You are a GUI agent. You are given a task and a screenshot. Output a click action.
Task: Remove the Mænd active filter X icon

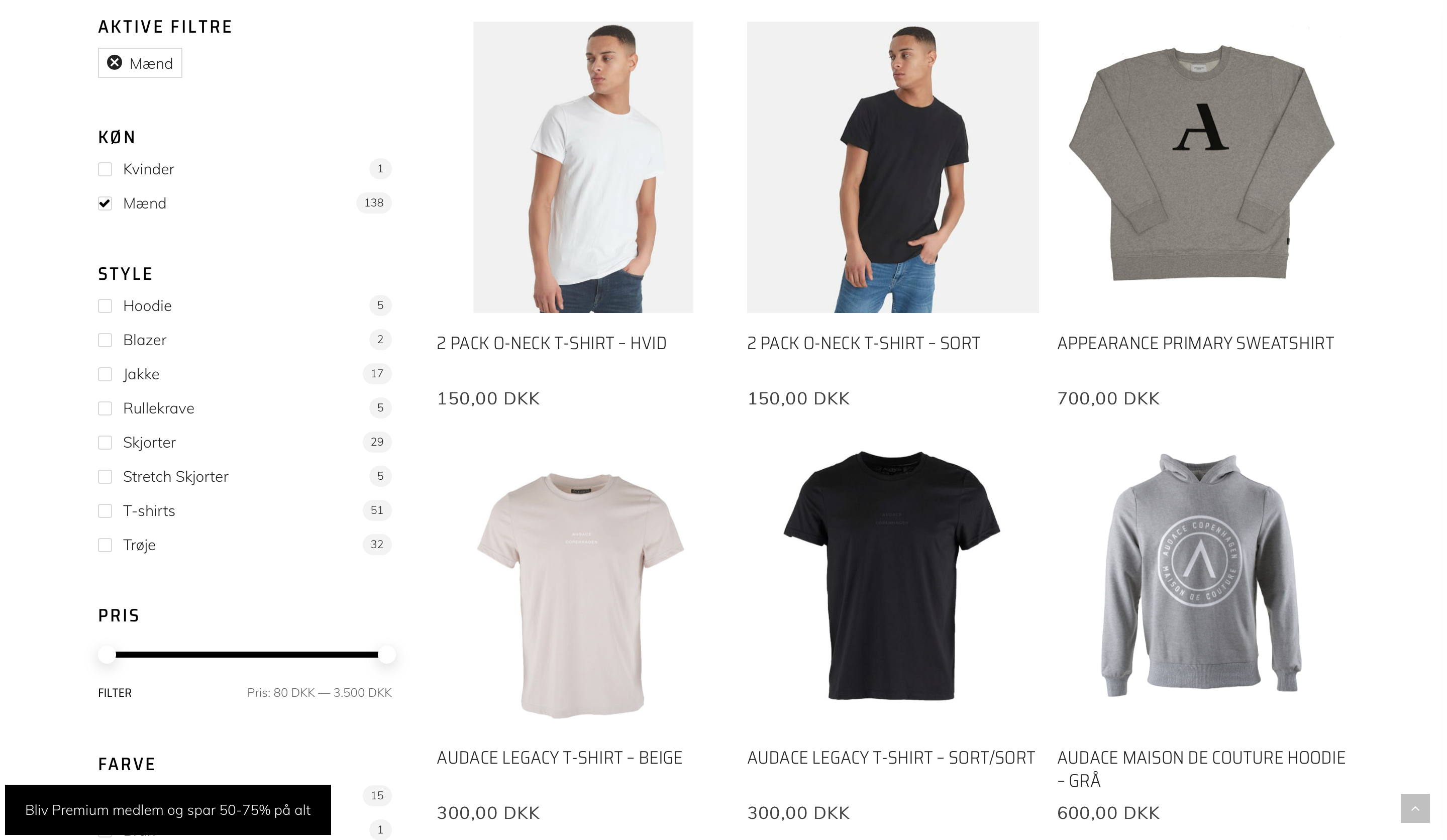click(114, 63)
